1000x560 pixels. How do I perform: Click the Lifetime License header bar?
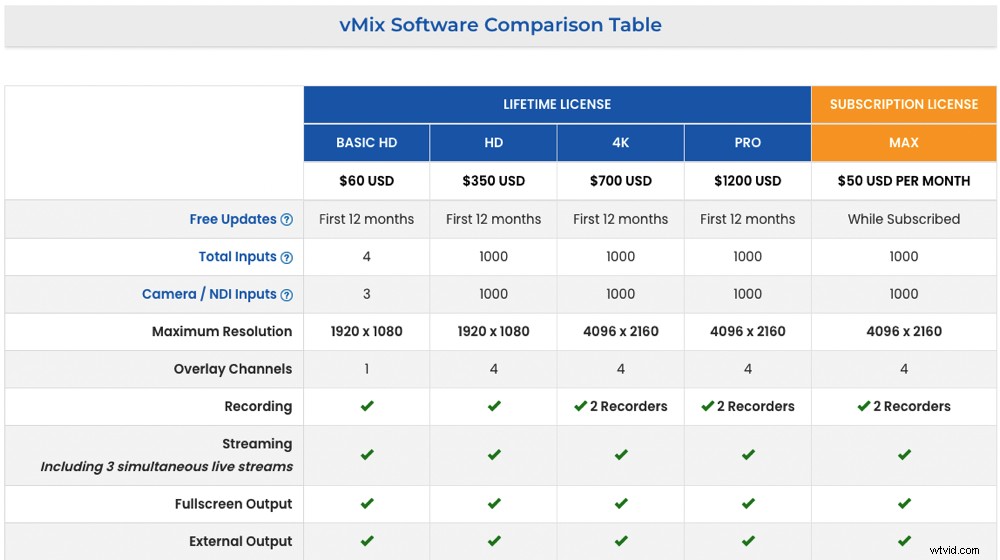pos(557,104)
